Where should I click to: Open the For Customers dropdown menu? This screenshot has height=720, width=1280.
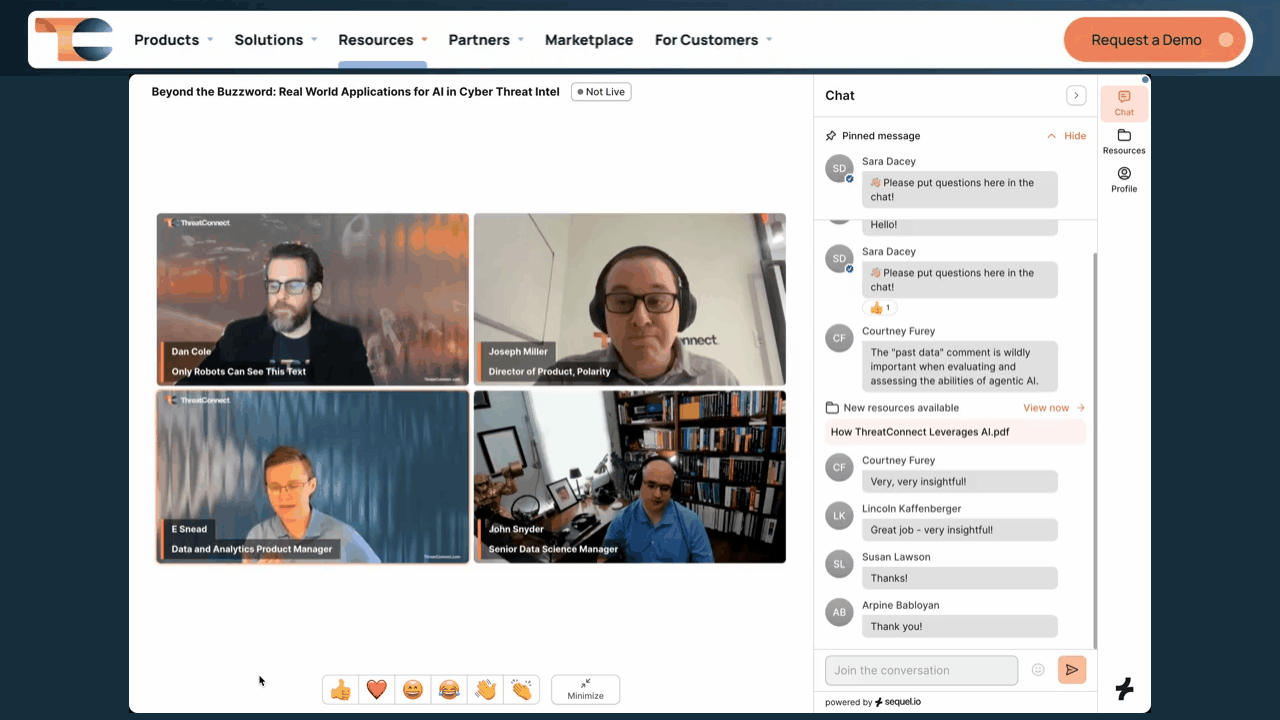(x=714, y=40)
